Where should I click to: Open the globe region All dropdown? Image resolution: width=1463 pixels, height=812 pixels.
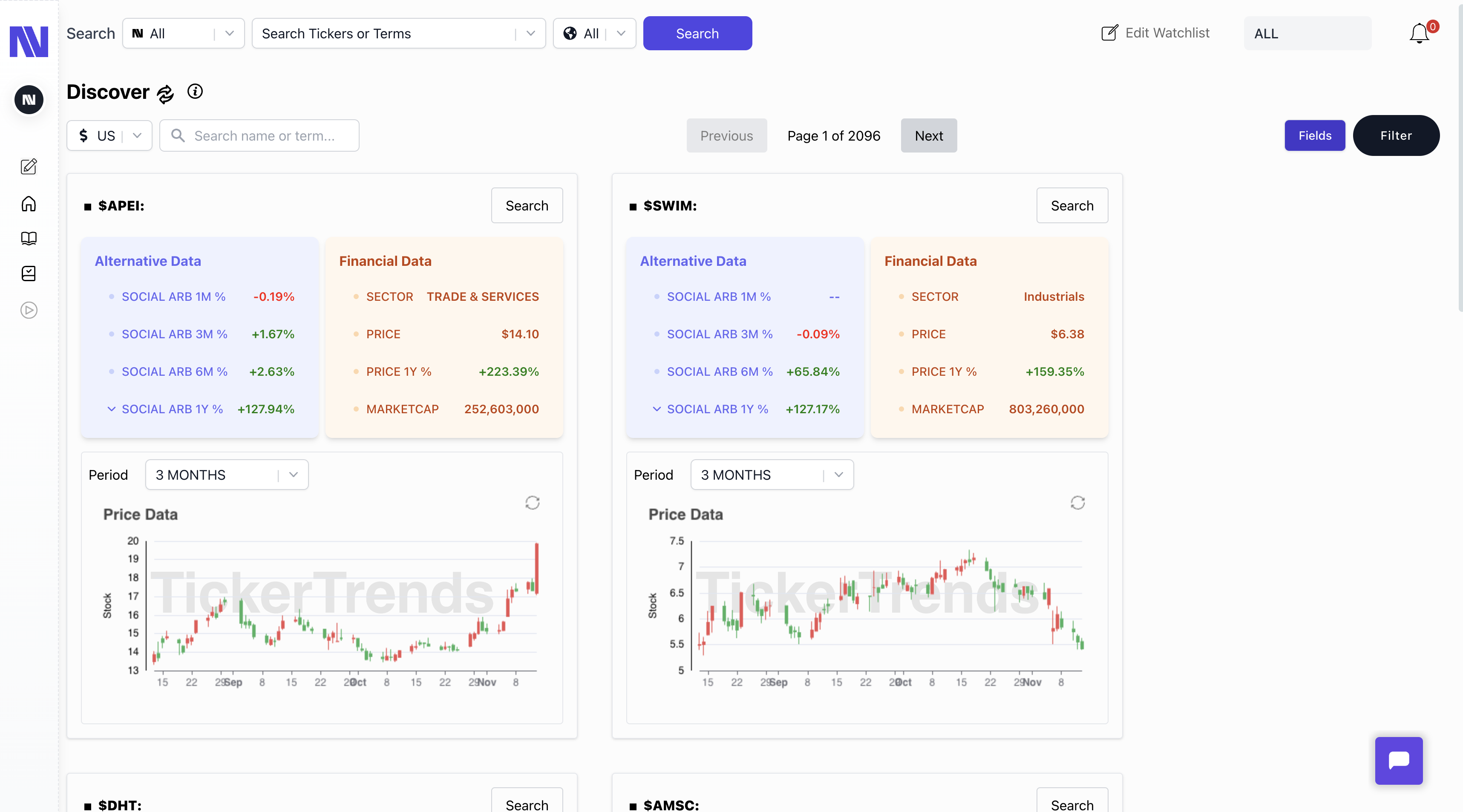coord(594,34)
